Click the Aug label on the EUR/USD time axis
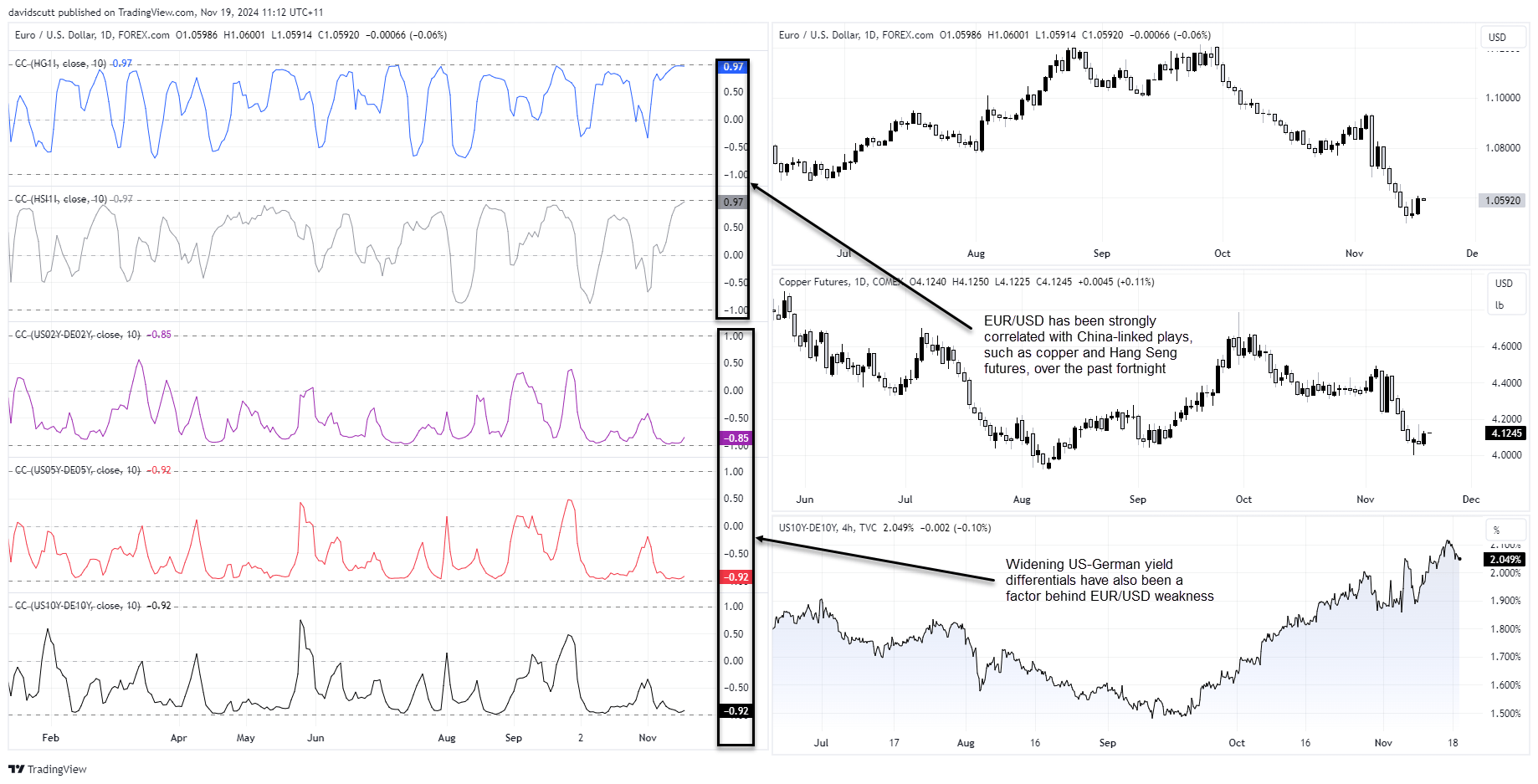The height and width of the screenshot is (784, 1538). click(x=977, y=254)
